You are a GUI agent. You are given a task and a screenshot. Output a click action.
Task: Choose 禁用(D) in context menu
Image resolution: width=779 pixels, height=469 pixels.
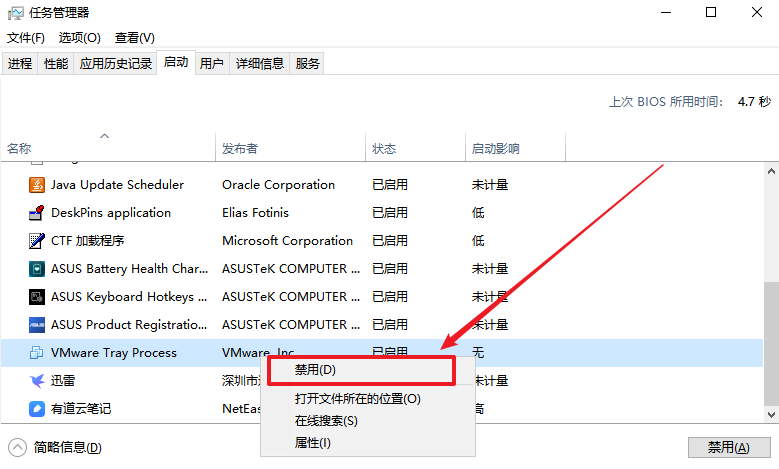[x=316, y=370]
